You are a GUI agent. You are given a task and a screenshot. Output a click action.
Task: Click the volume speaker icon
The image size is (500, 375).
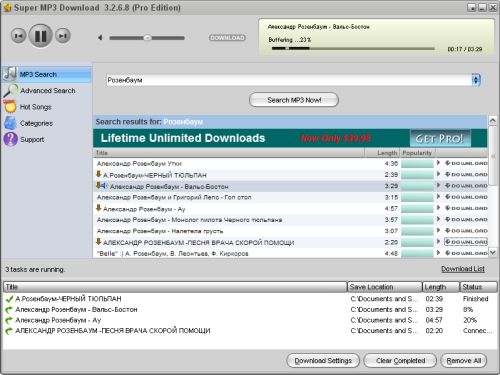[x=100, y=38]
